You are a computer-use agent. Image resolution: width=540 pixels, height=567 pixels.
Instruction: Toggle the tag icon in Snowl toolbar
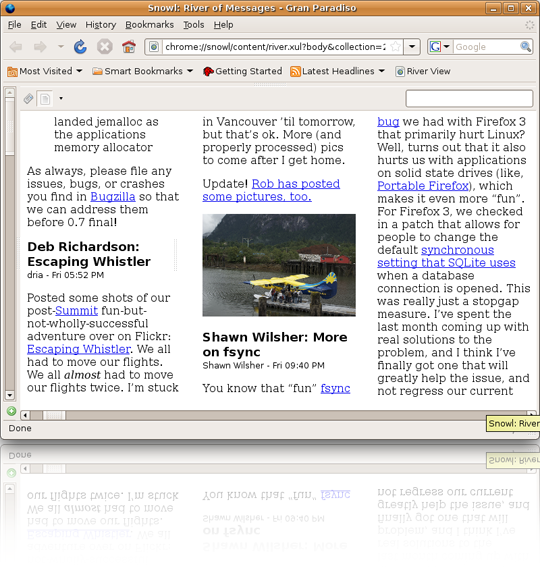point(28,98)
